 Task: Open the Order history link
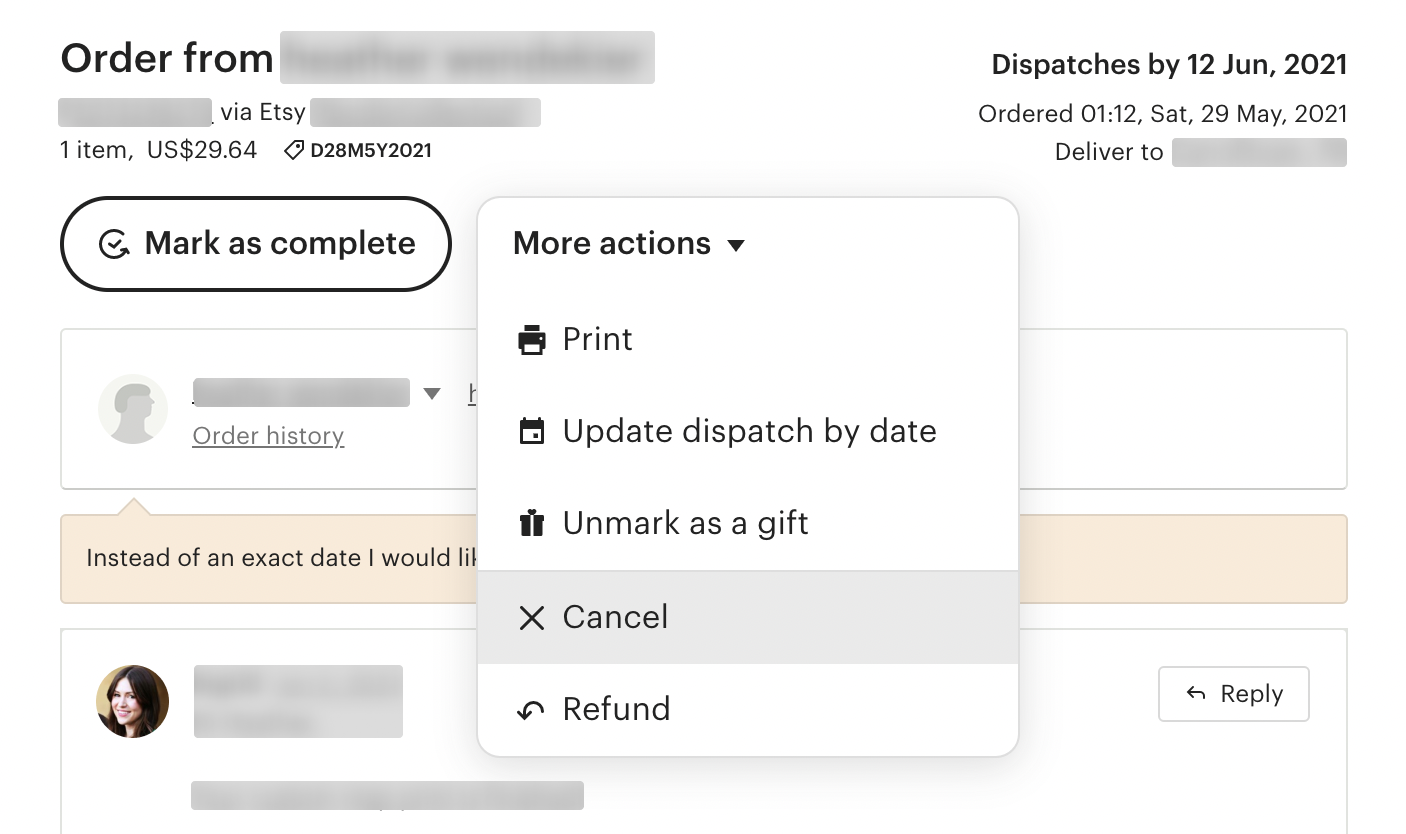(268, 436)
